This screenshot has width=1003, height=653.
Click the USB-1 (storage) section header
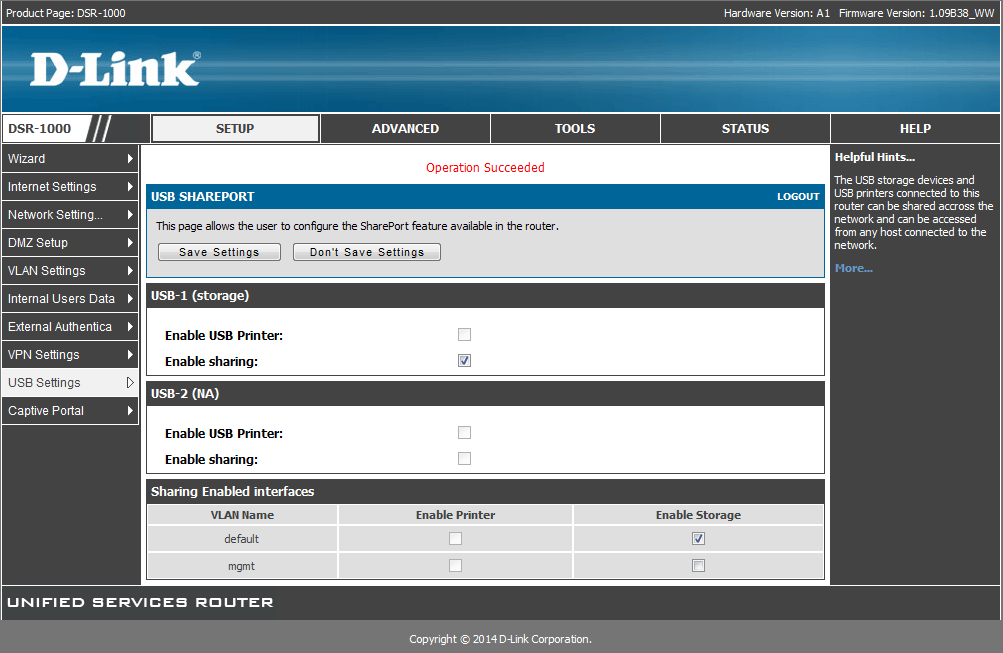486,295
